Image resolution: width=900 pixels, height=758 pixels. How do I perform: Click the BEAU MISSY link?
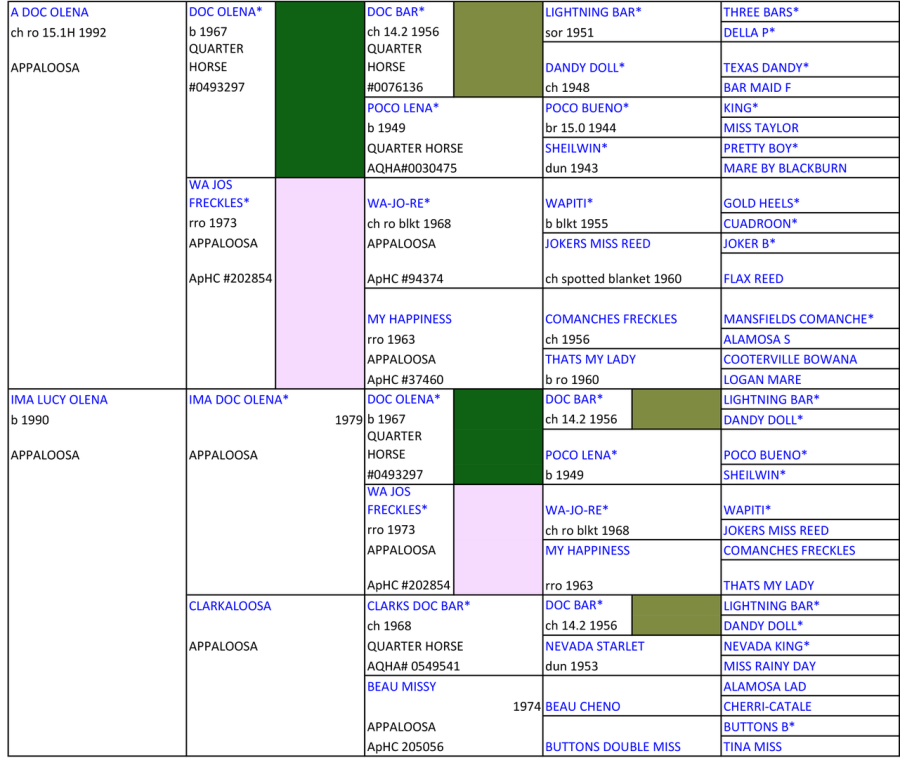[400, 686]
